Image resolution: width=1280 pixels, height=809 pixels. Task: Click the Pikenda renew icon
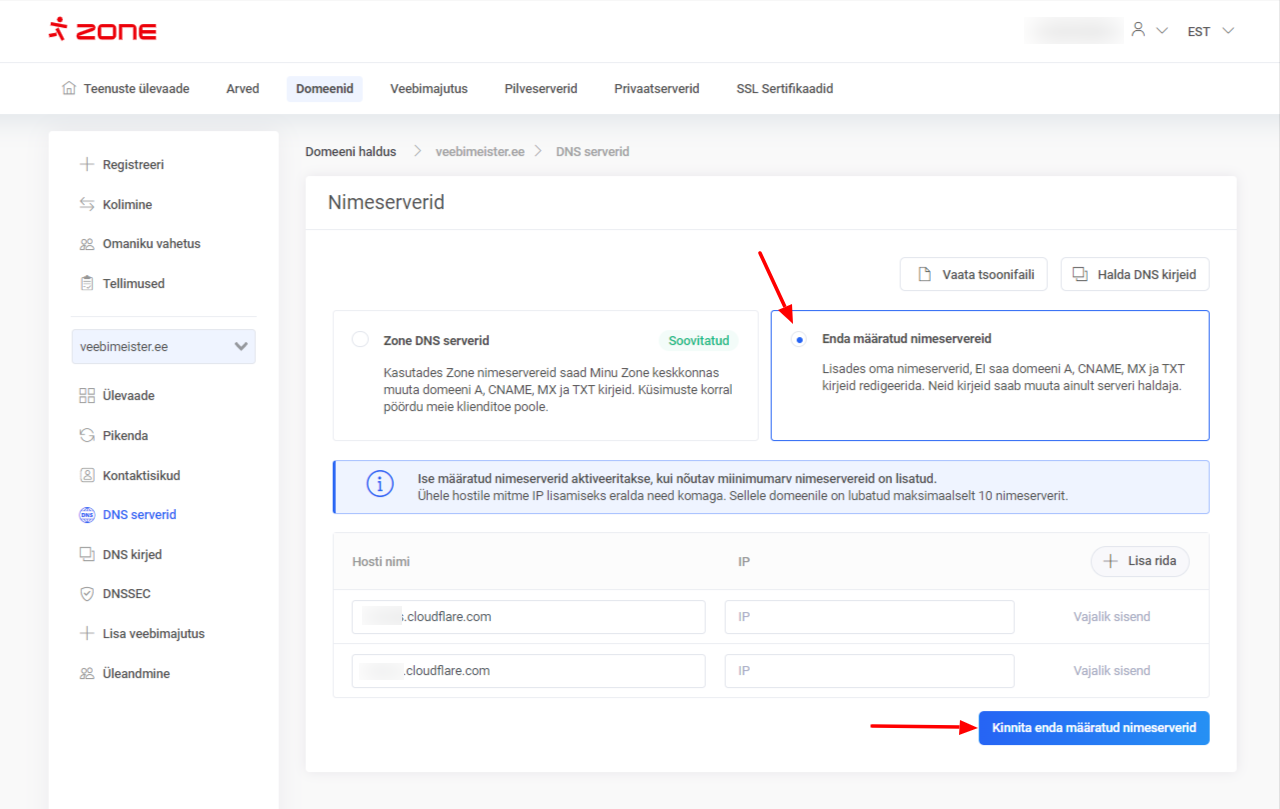click(x=86, y=435)
